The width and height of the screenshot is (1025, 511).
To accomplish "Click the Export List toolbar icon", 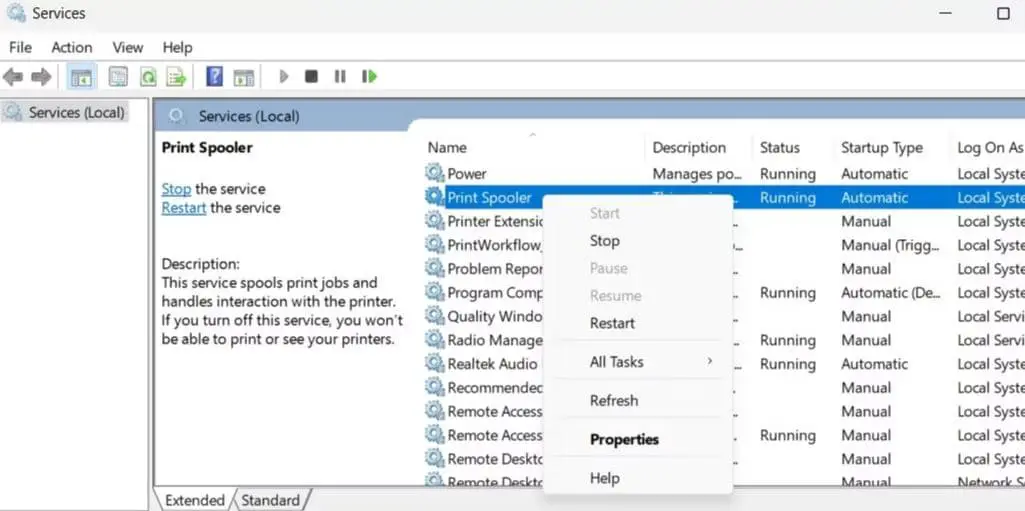I will [x=176, y=77].
